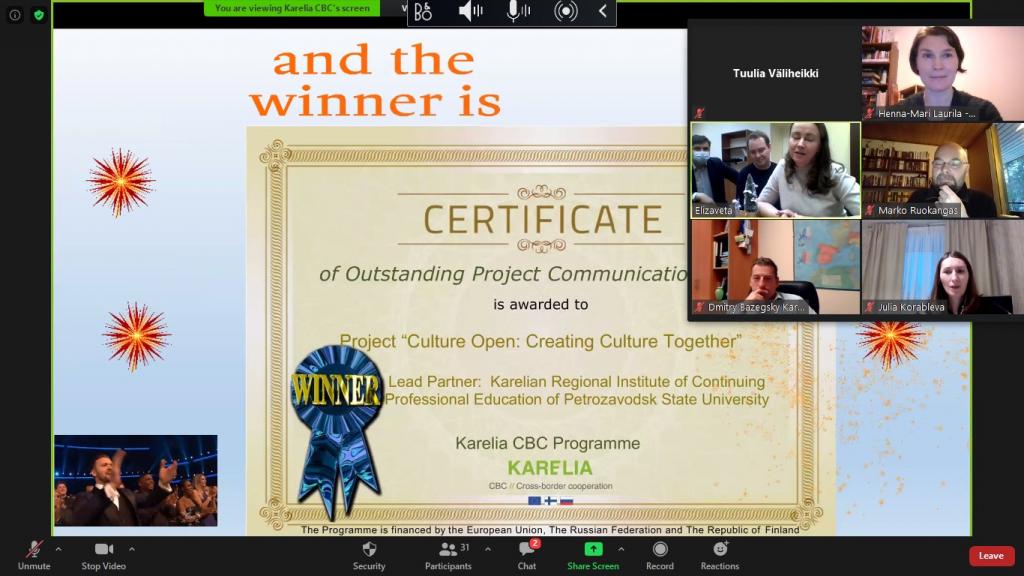Open Chat with 2 unread messages
Image resolution: width=1024 pixels, height=576 pixels.
527,556
